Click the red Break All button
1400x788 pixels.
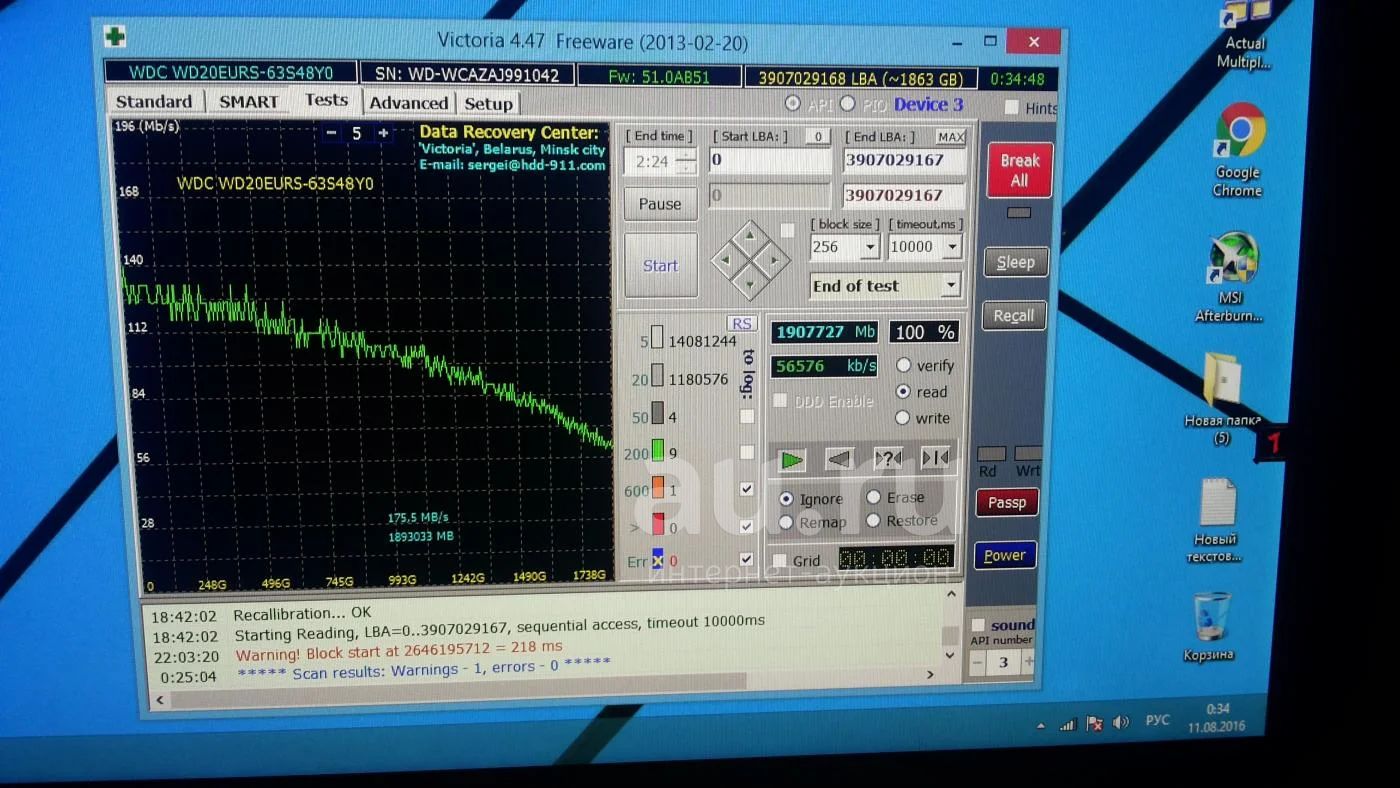pos(1019,170)
